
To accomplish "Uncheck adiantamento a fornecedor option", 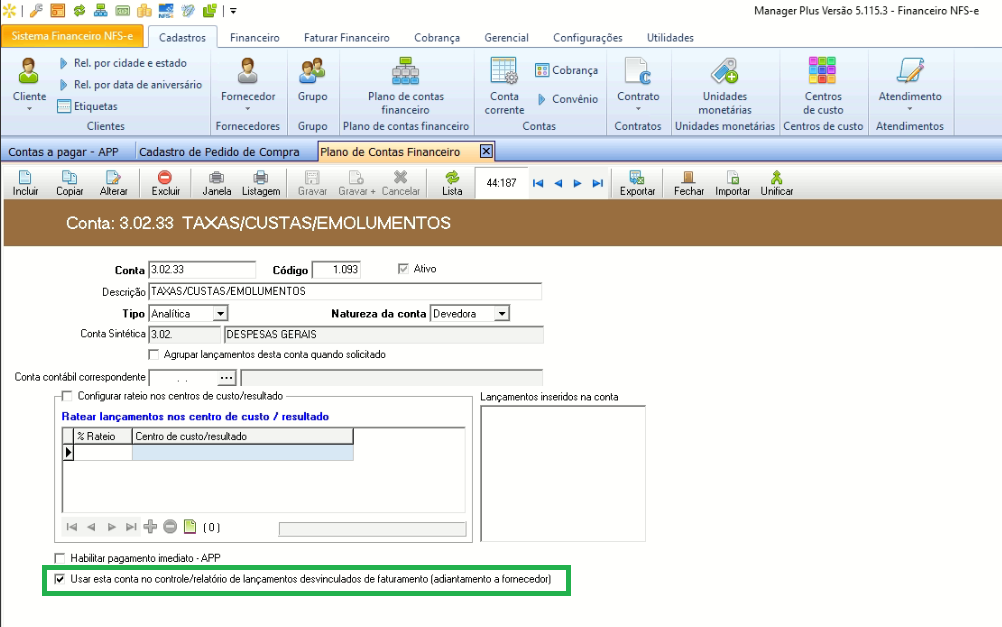I will point(59,579).
